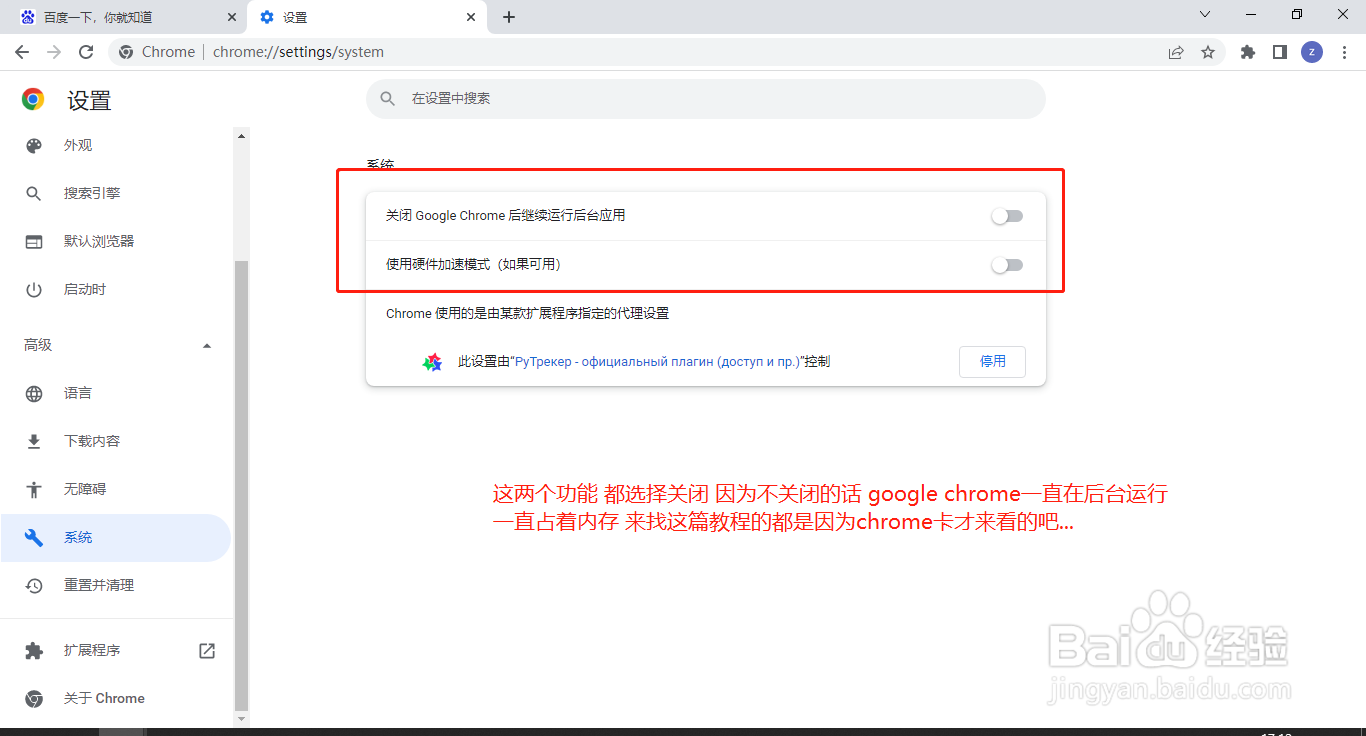Image resolution: width=1366 pixels, height=736 pixels.
Task: Click the 在设置中搜索 search field
Action: tap(706, 99)
